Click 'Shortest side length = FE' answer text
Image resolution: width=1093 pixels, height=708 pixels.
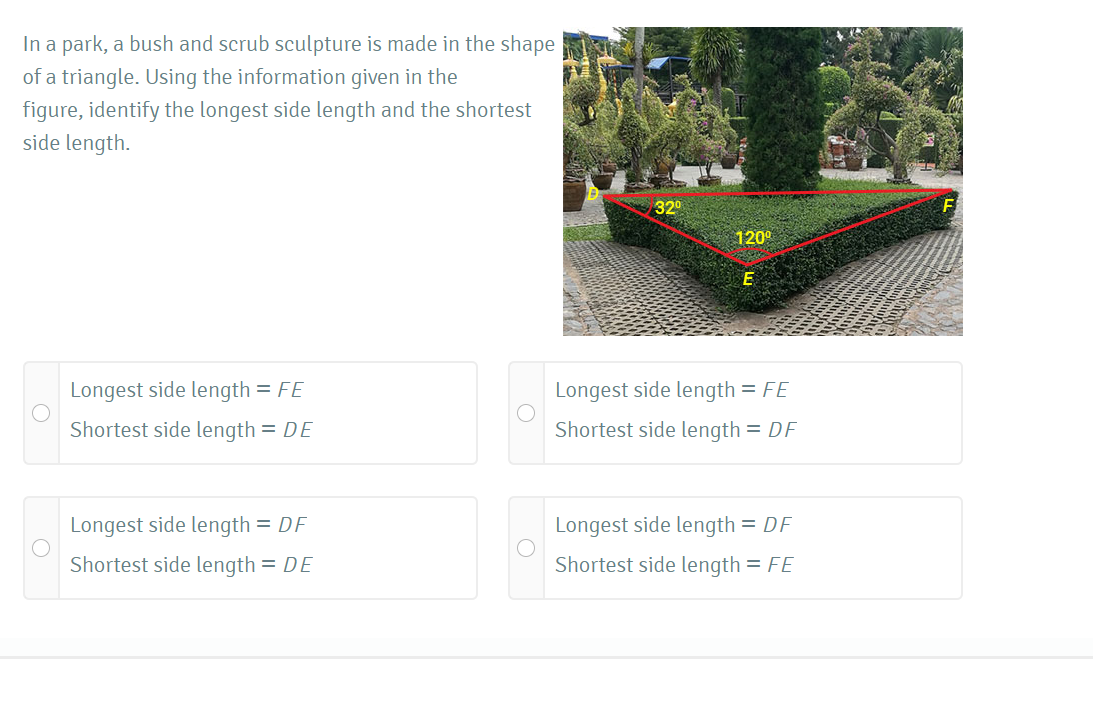674,565
